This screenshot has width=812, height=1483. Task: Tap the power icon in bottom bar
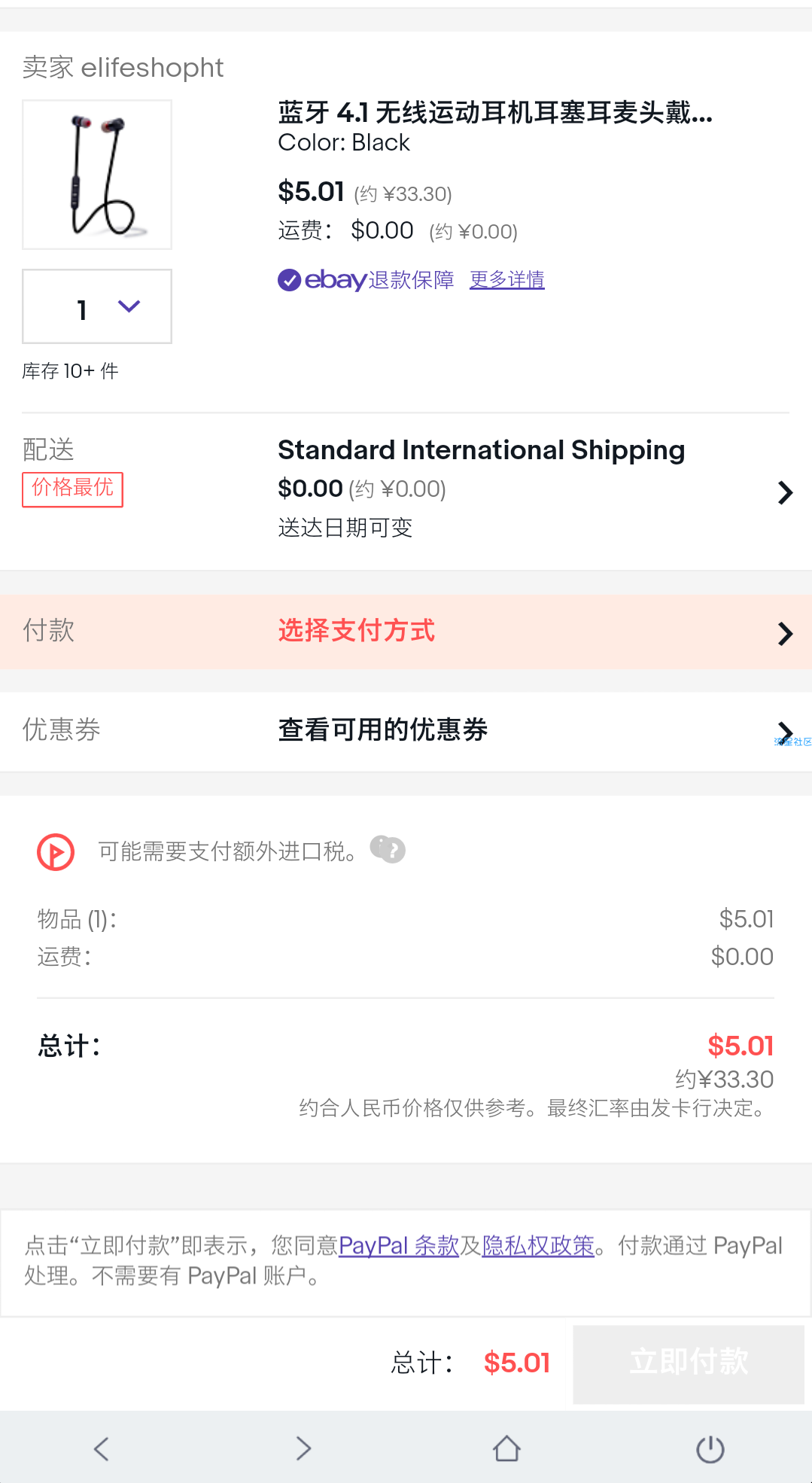click(710, 1448)
